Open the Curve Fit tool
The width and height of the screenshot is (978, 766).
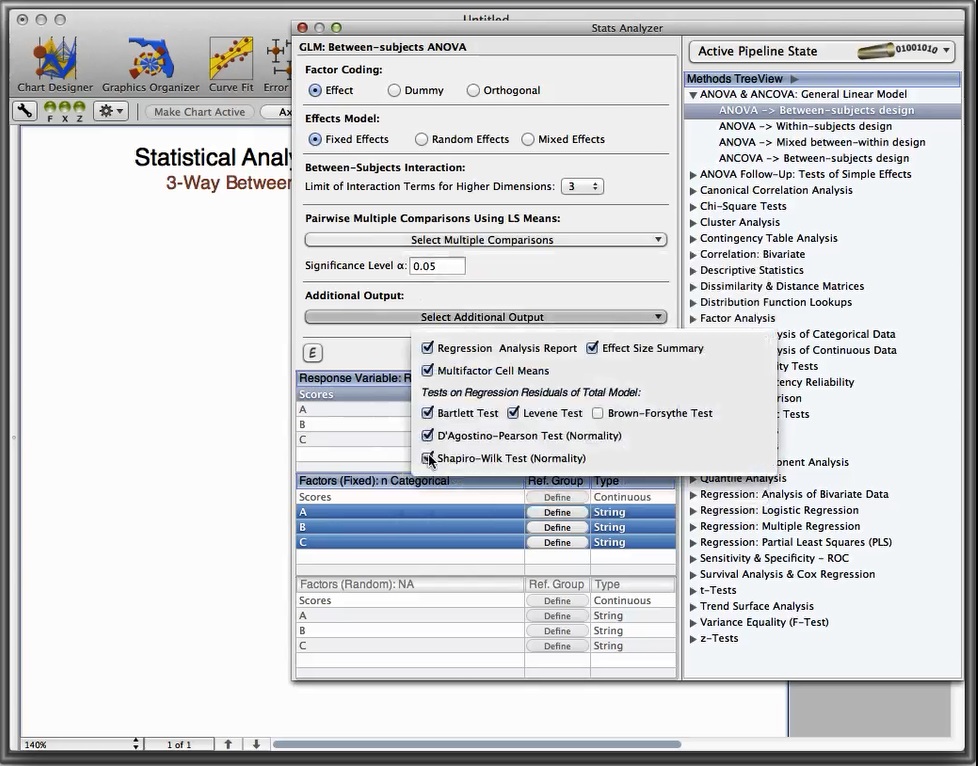coord(231,64)
